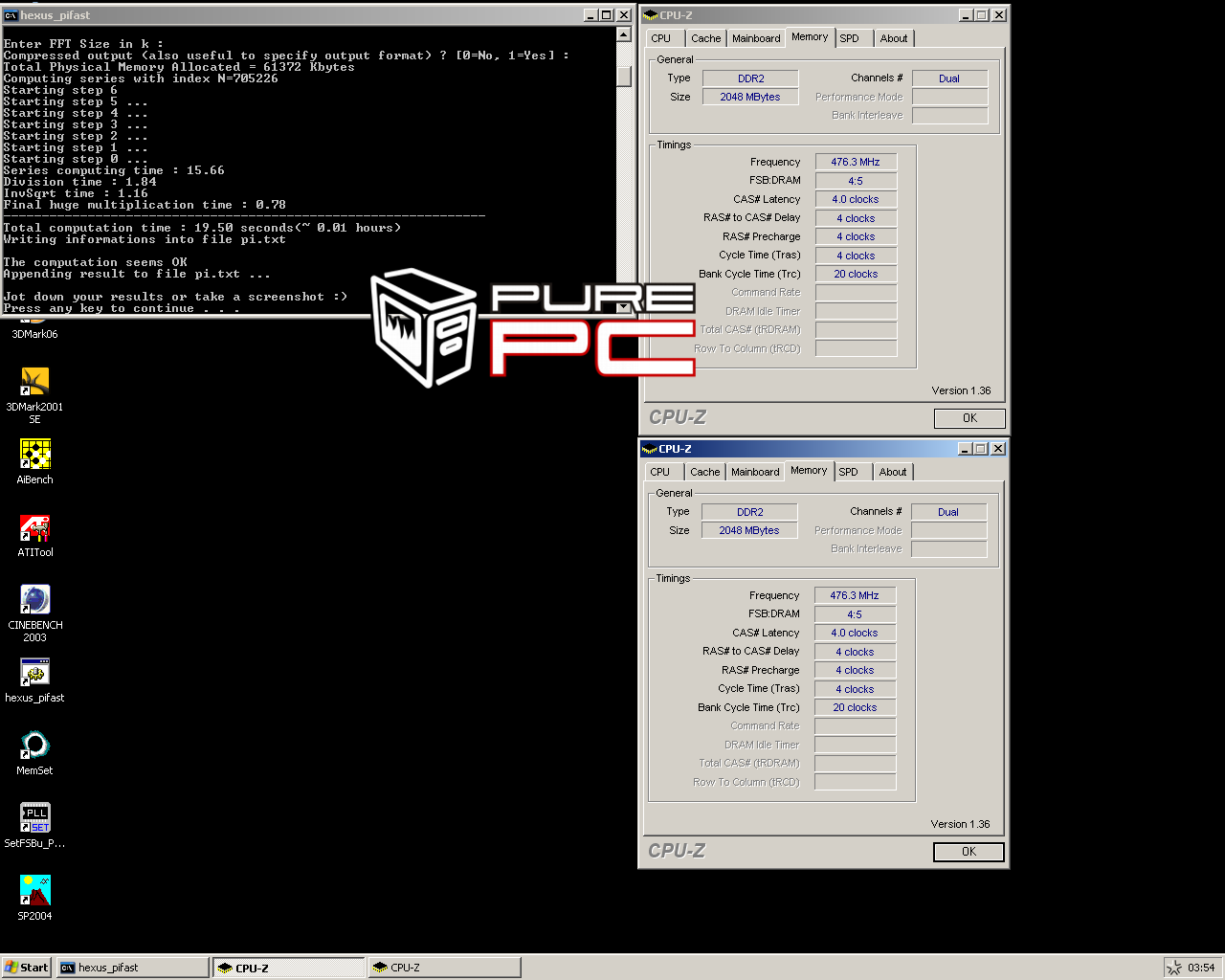This screenshot has height=980, width=1225.
Task: Click the Size field in upper CPU-Z
Action: click(x=750, y=97)
